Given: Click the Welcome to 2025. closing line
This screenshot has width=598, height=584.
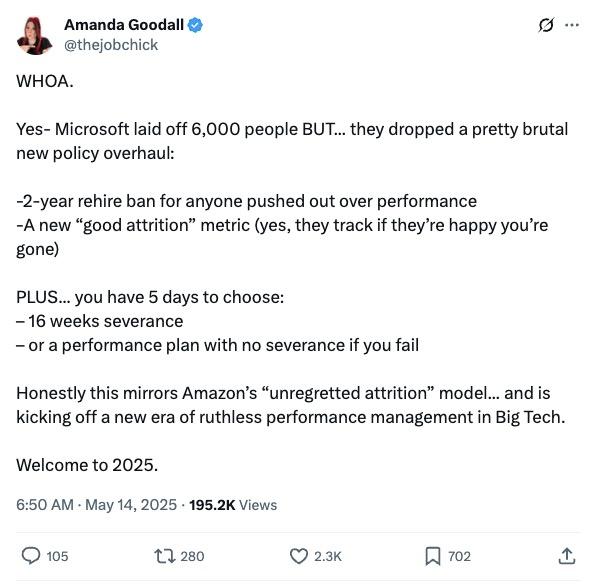Looking at the screenshot, I should 87,465.
